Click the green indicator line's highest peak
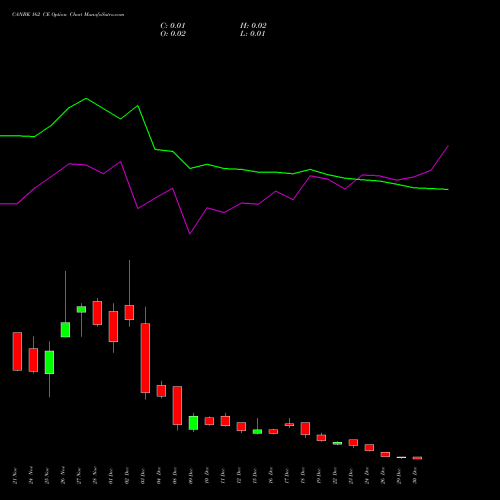The height and width of the screenshot is (500, 500). click(86, 98)
